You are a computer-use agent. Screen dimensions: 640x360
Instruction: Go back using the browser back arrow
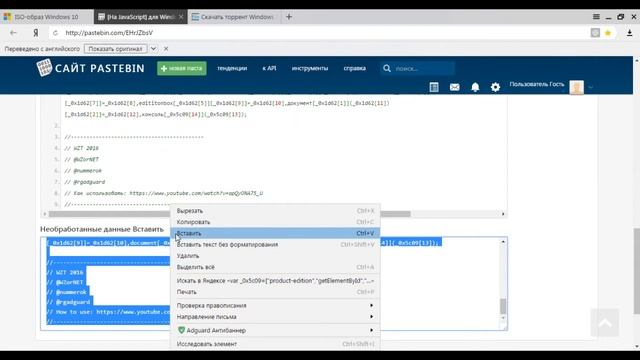[x=13, y=33]
